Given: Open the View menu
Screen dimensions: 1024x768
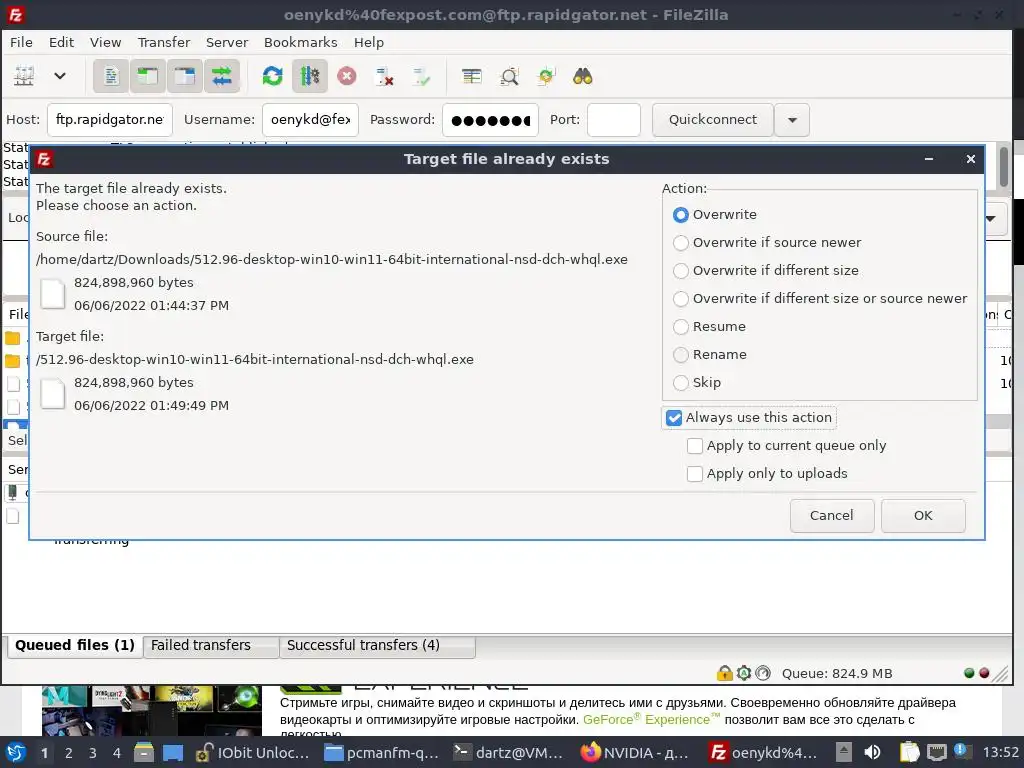Looking at the screenshot, I should (x=105, y=42).
